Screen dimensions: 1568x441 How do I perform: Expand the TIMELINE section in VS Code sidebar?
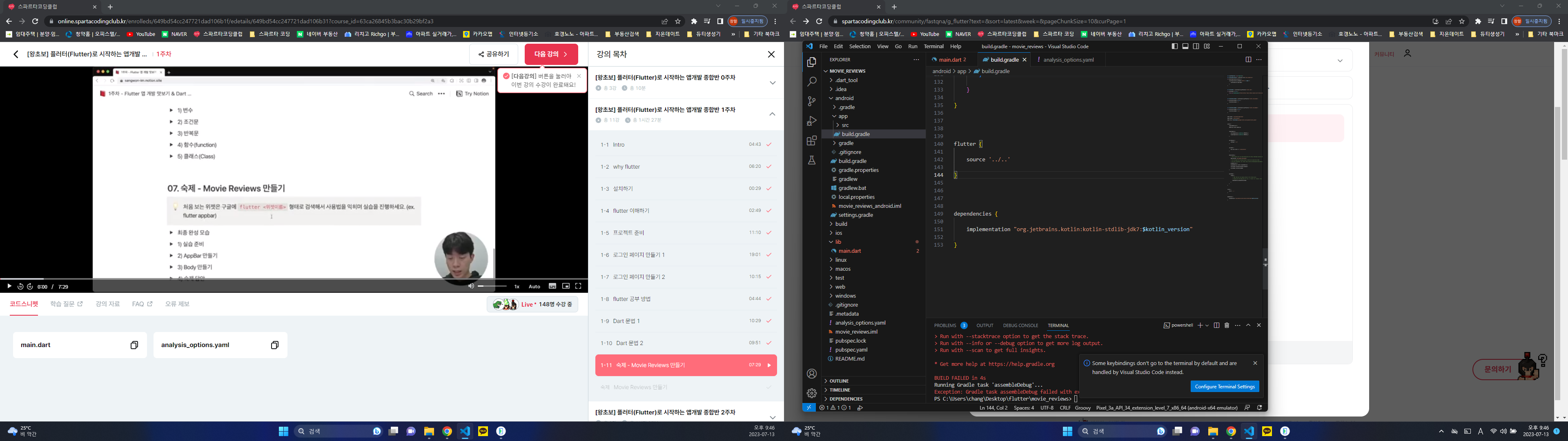[x=873, y=390]
